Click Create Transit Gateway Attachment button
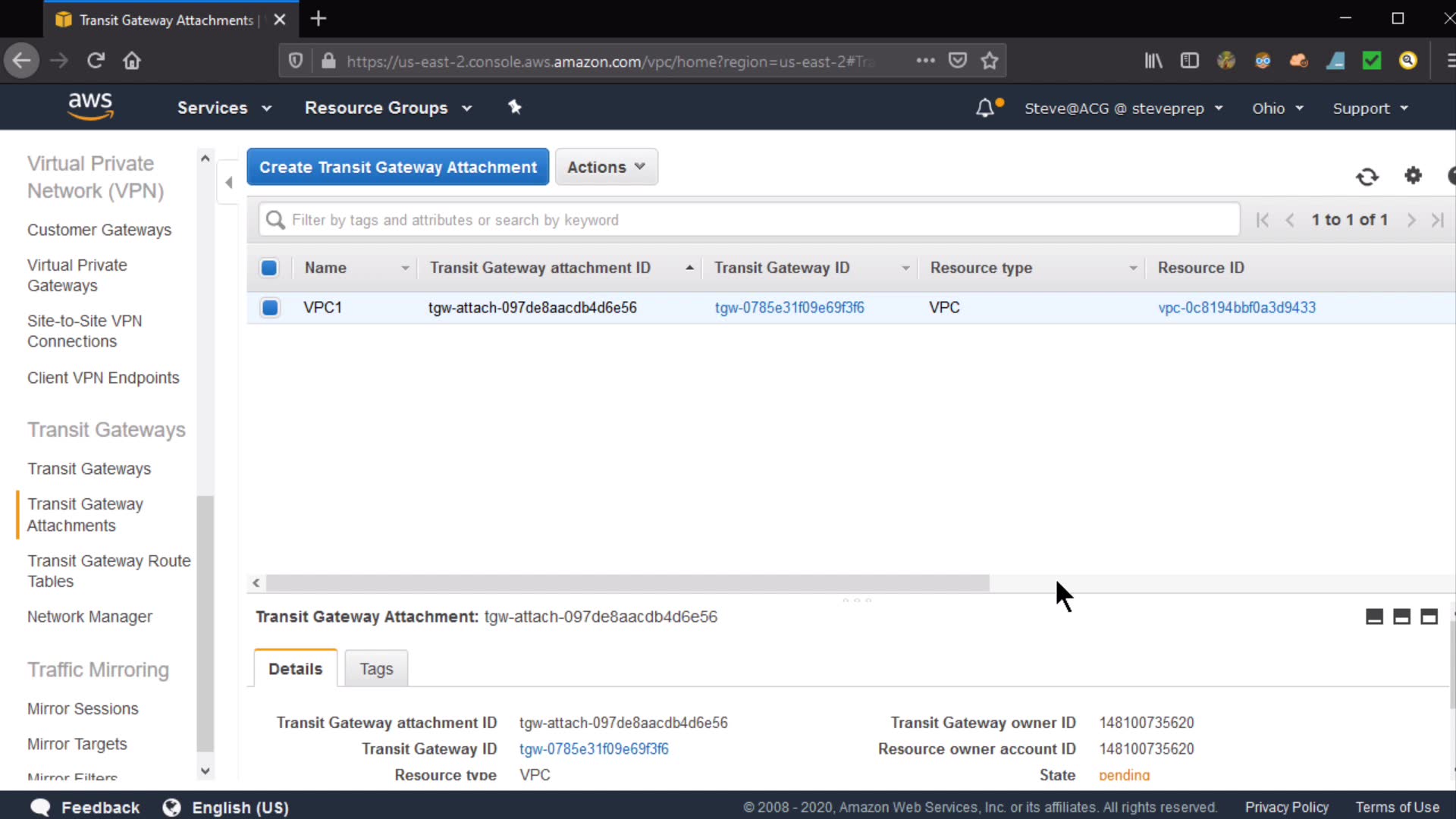1456x819 pixels. pyautogui.click(x=397, y=167)
